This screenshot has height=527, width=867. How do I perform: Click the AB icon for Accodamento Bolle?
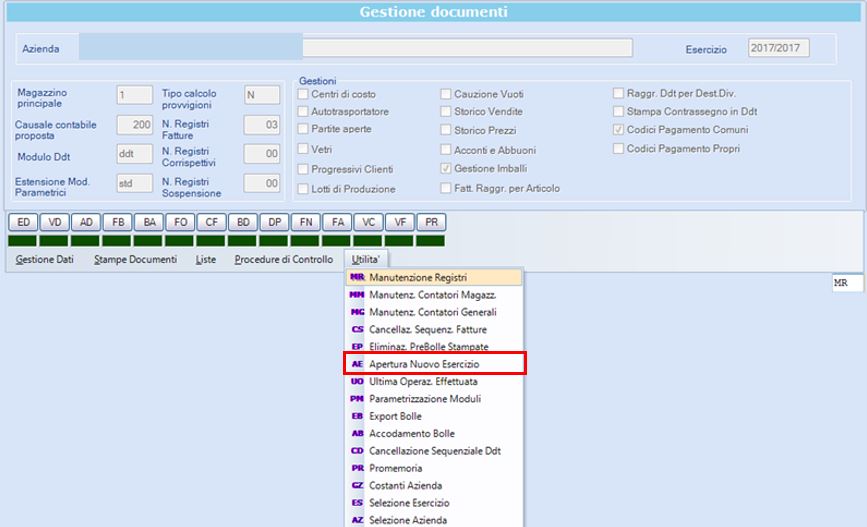(x=357, y=434)
